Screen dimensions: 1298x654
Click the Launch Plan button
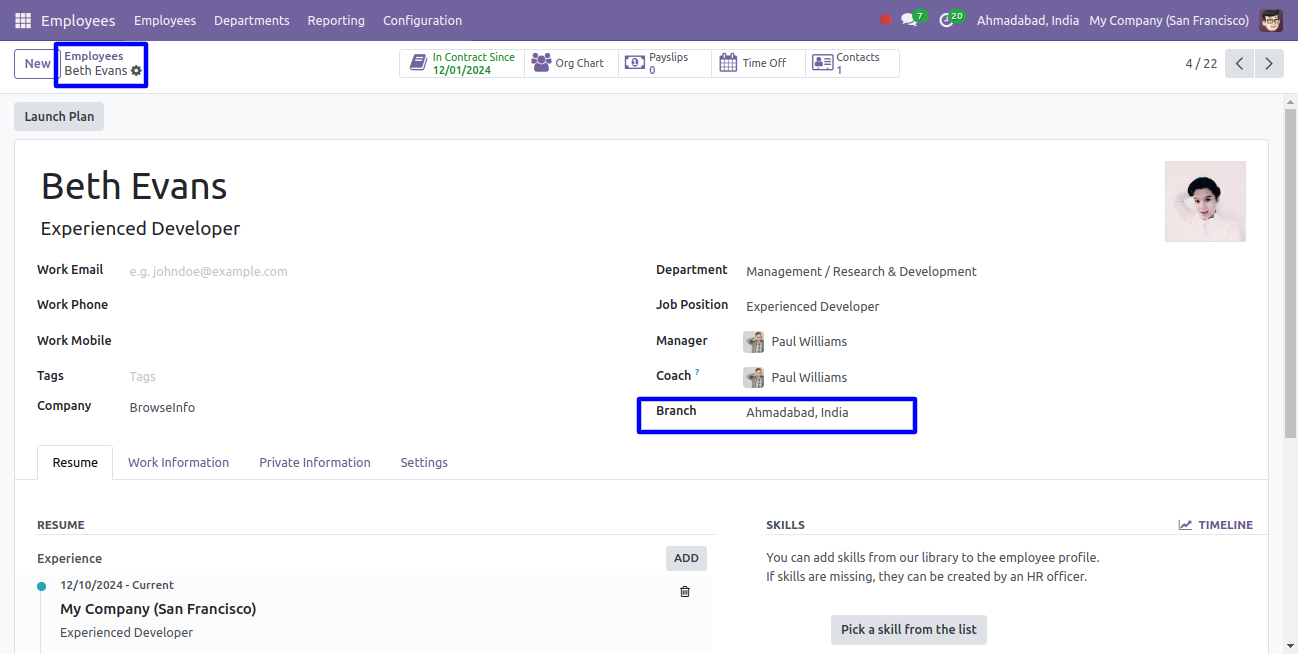pos(59,116)
